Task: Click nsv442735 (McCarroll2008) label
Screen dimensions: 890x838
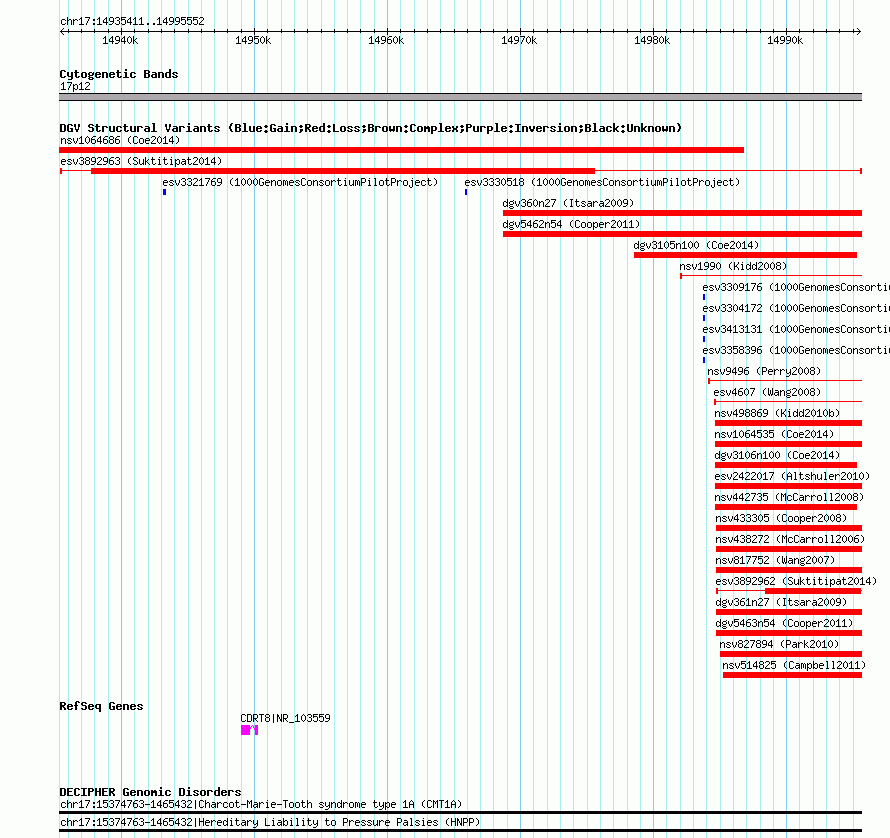Action: pos(789,497)
